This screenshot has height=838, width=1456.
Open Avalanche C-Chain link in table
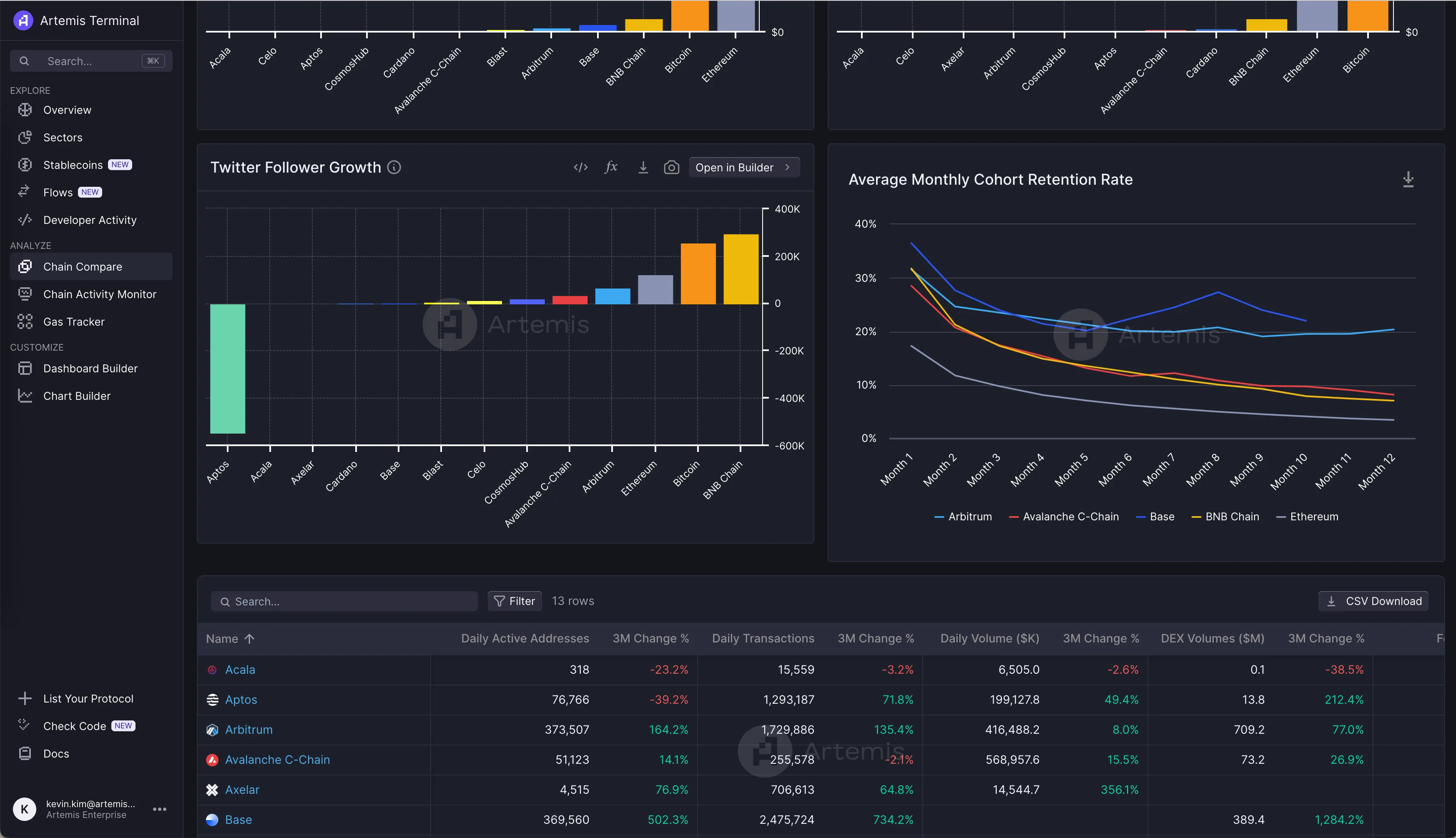277,760
